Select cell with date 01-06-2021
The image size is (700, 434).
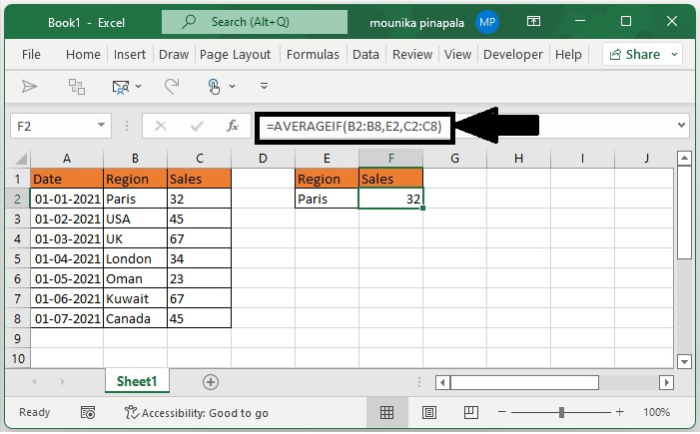pos(67,298)
